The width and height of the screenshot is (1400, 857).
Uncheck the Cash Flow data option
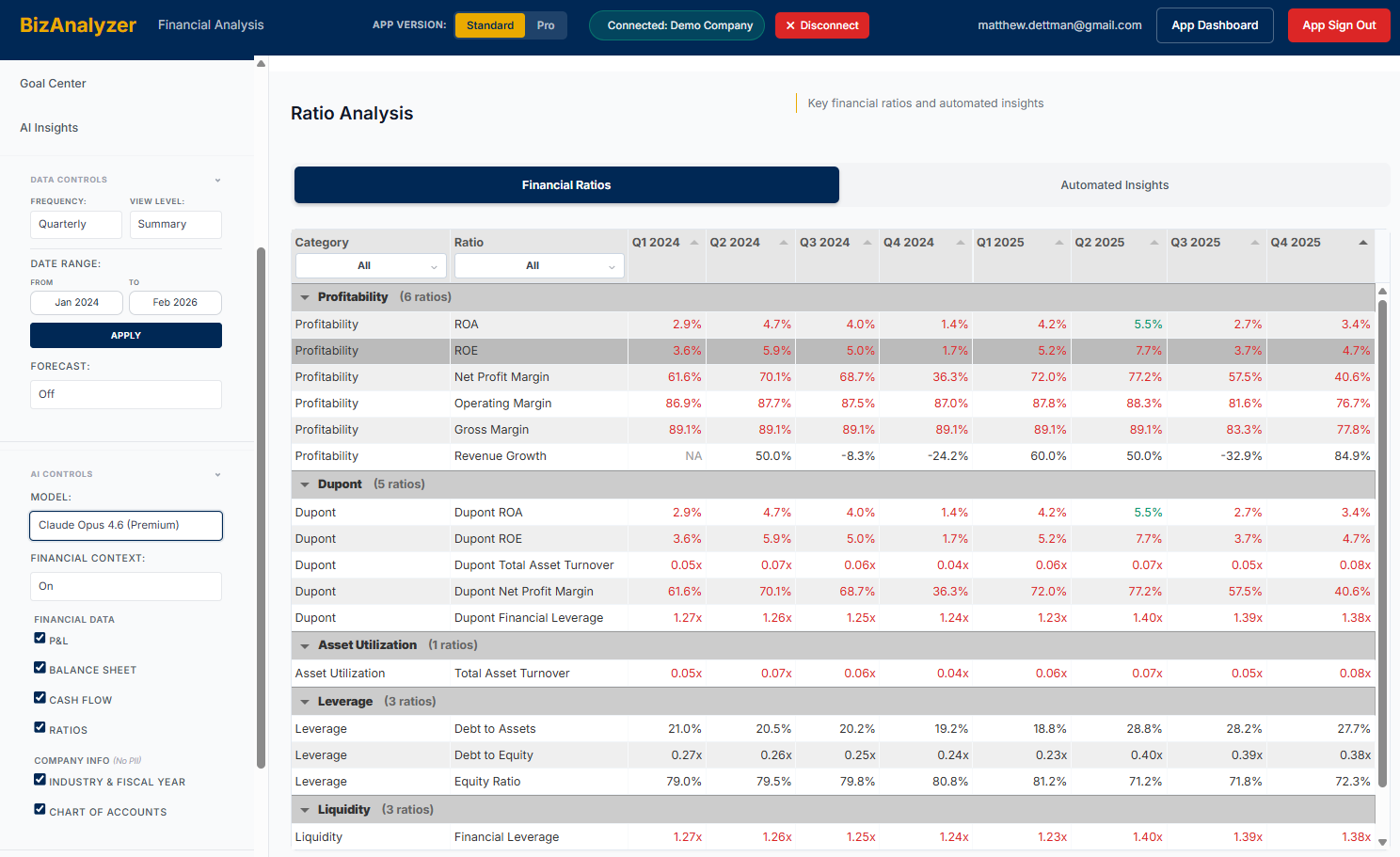pos(40,699)
